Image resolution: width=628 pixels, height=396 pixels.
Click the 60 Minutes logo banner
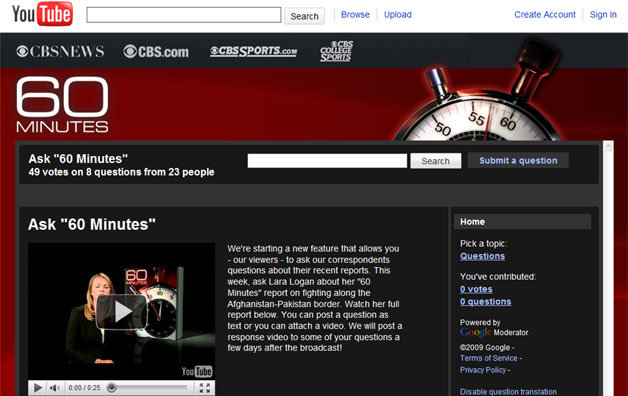[x=62, y=105]
